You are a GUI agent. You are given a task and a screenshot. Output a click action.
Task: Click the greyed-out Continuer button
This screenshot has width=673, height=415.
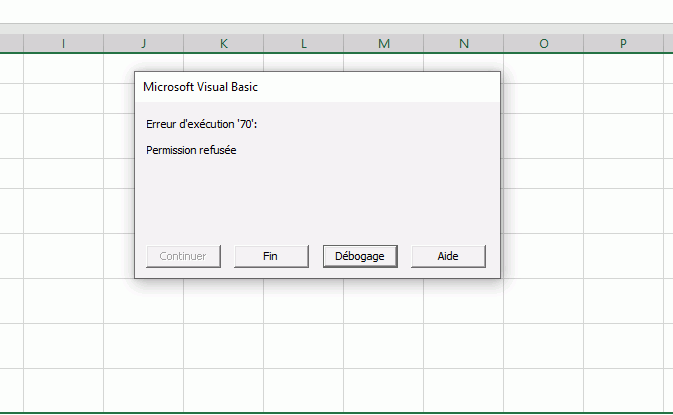coord(182,256)
